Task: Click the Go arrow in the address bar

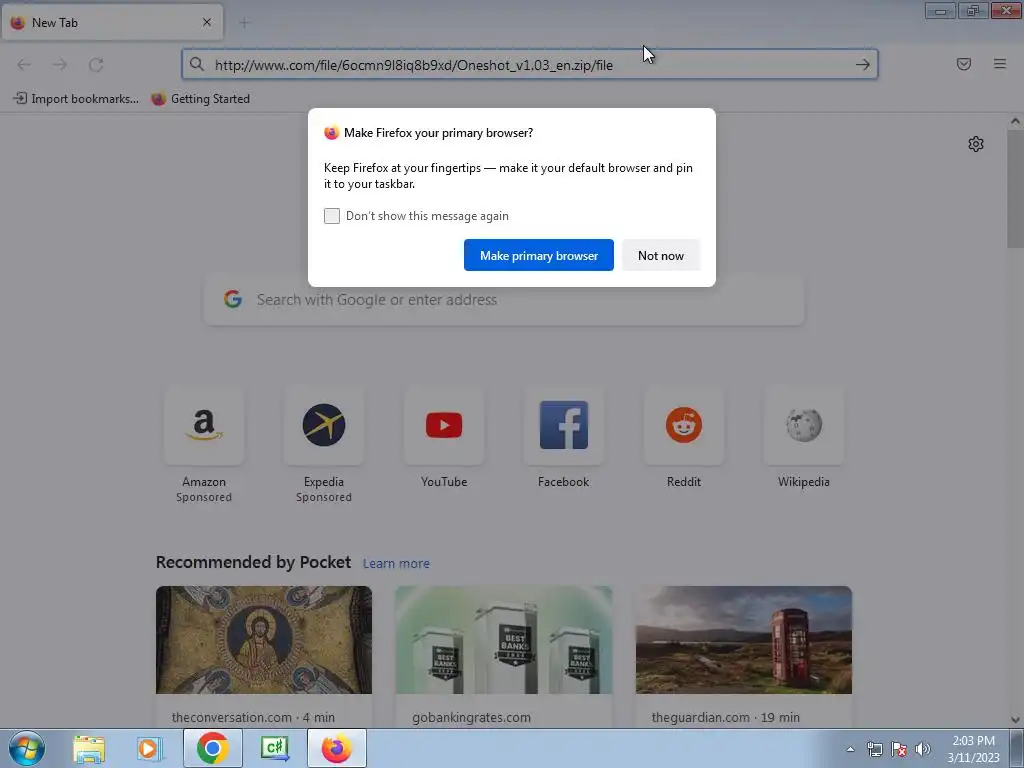Action: (x=863, y=64)
